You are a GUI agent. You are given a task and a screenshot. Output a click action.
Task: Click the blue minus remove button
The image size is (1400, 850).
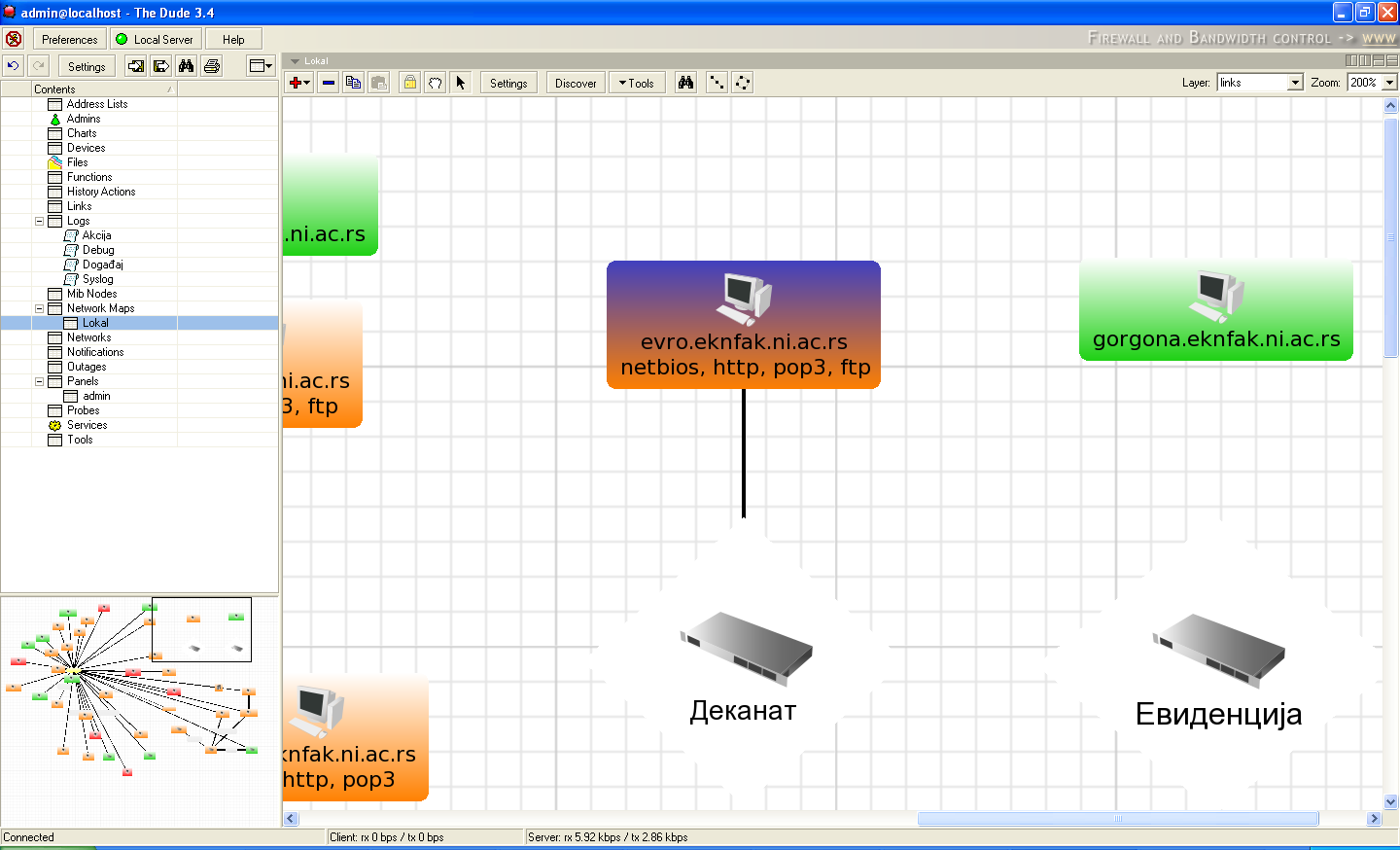click(329, 83)
